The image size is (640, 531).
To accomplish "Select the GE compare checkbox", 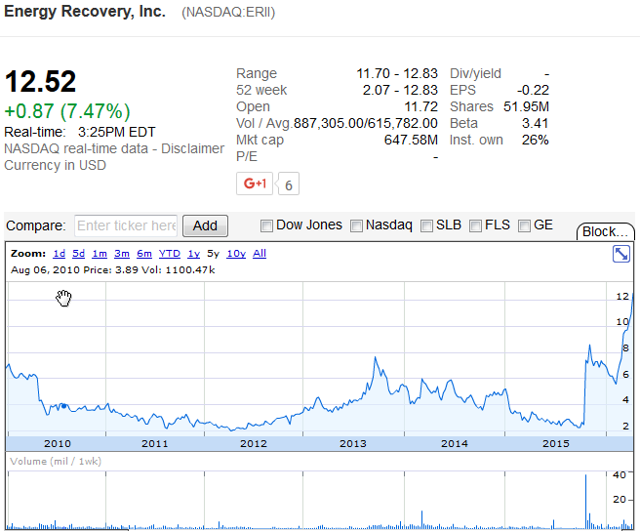I will point(524,226).
